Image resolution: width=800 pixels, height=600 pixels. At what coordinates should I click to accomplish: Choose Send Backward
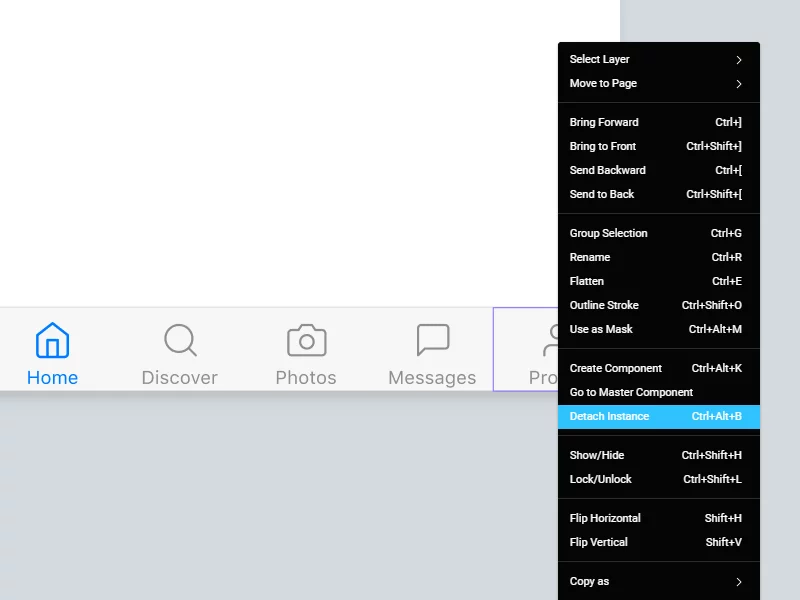point(659,170)
